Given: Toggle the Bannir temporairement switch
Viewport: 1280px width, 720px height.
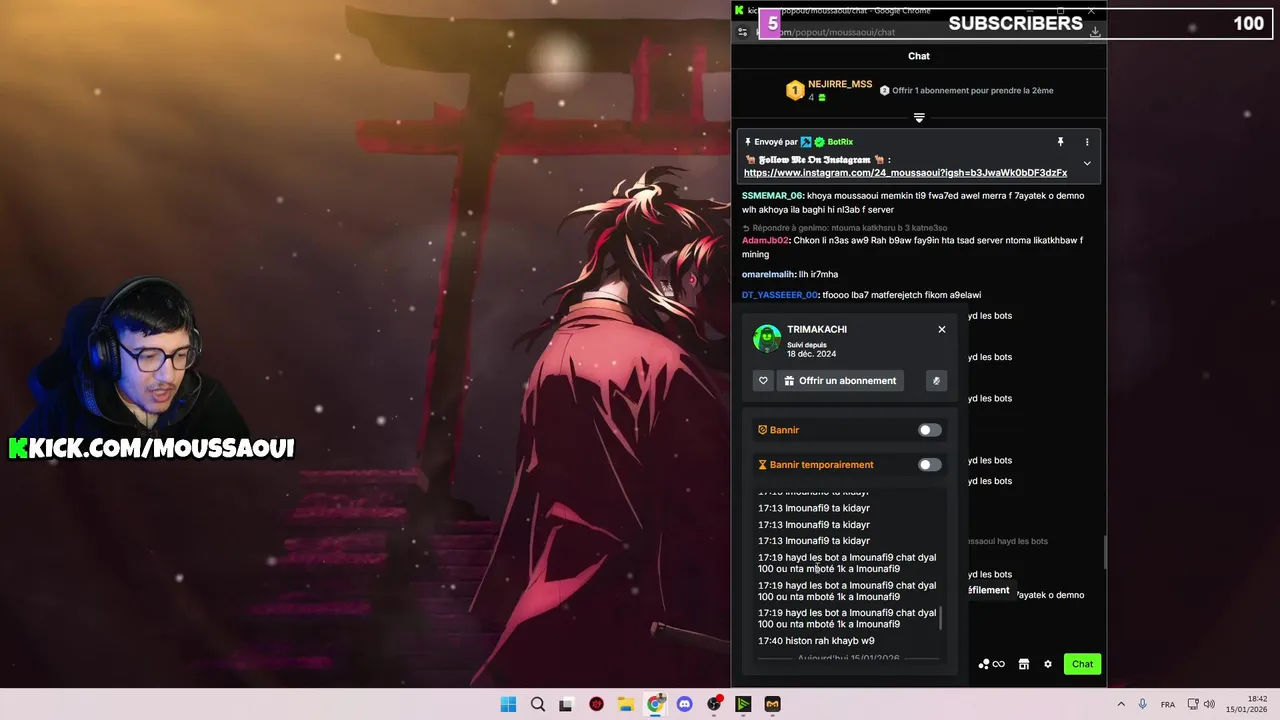Looking at the screenshot, I should point(929,465).
